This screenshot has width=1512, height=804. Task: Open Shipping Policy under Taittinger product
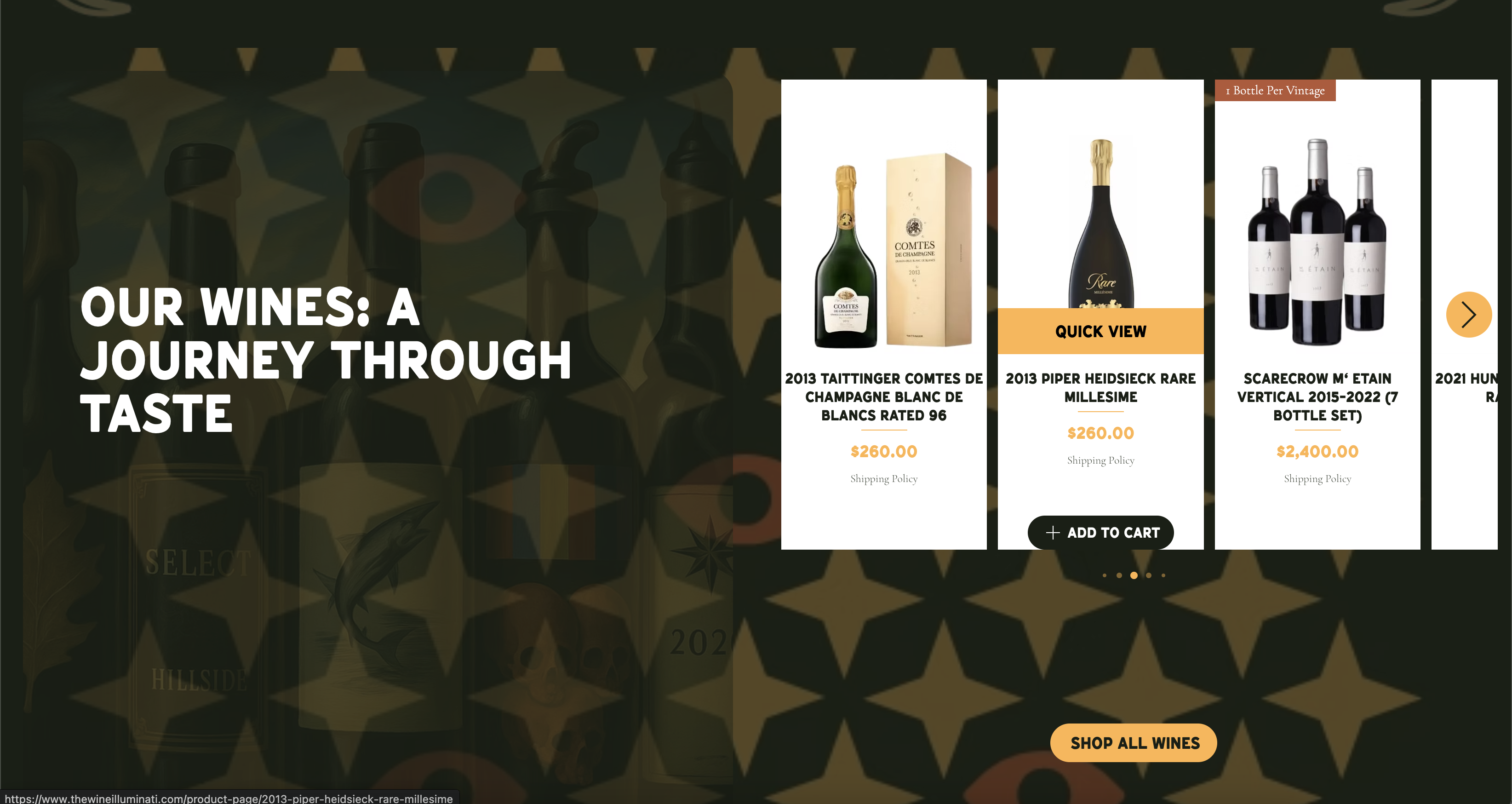point(884,479)
